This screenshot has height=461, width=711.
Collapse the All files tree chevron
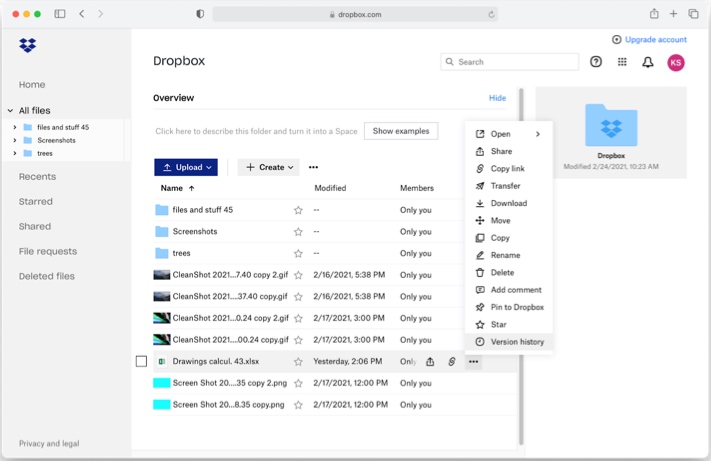click(10, 111)
